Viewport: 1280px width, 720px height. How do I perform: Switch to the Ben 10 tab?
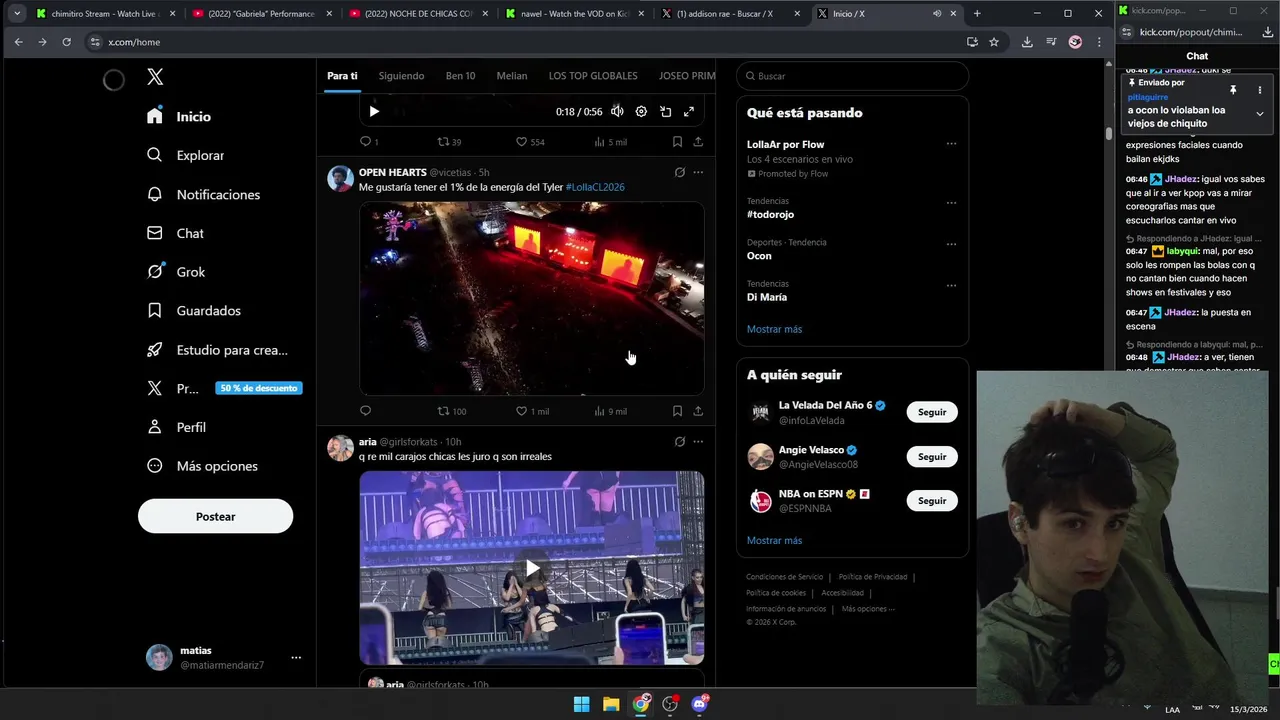pyautogui.click(x=460, y=76)
